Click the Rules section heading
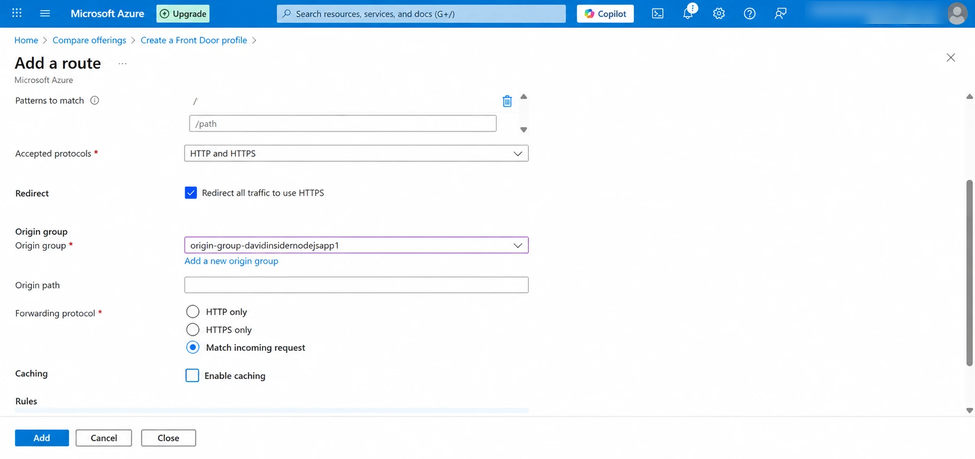This screenshot has height=459, width=975. [x=26, y=401]
